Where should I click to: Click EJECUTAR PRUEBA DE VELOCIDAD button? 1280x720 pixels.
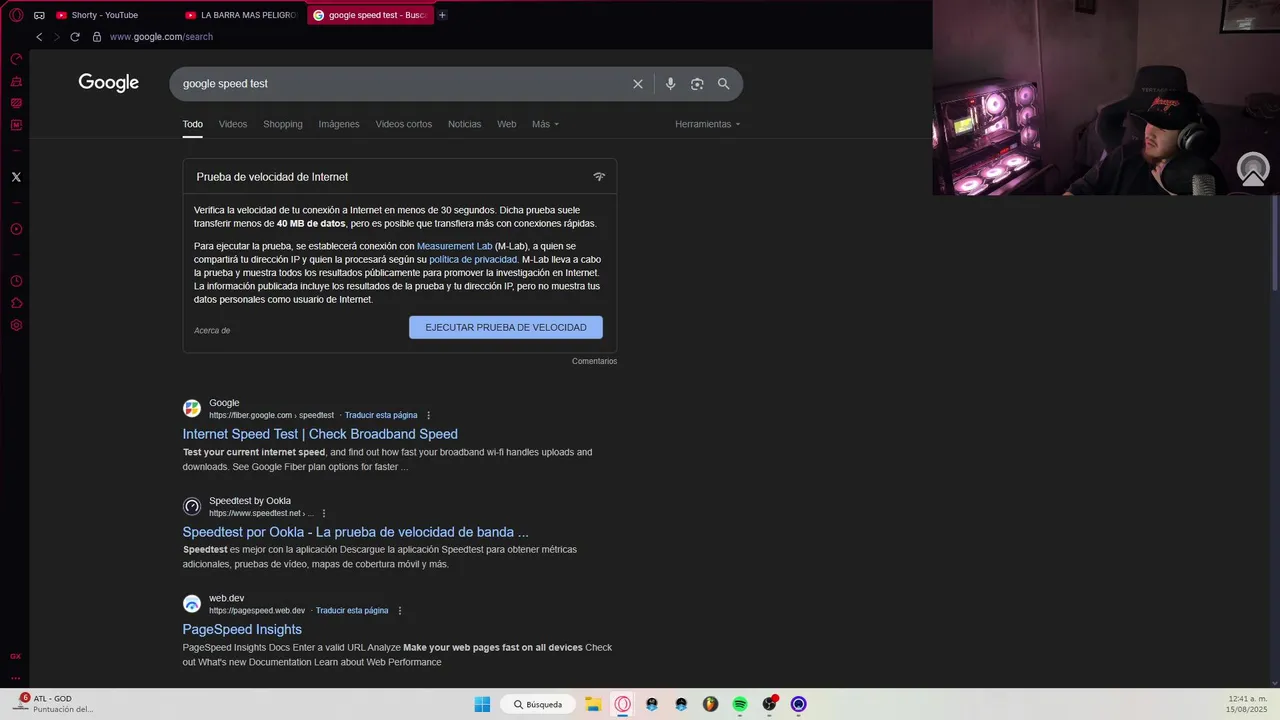coord(506,327)
